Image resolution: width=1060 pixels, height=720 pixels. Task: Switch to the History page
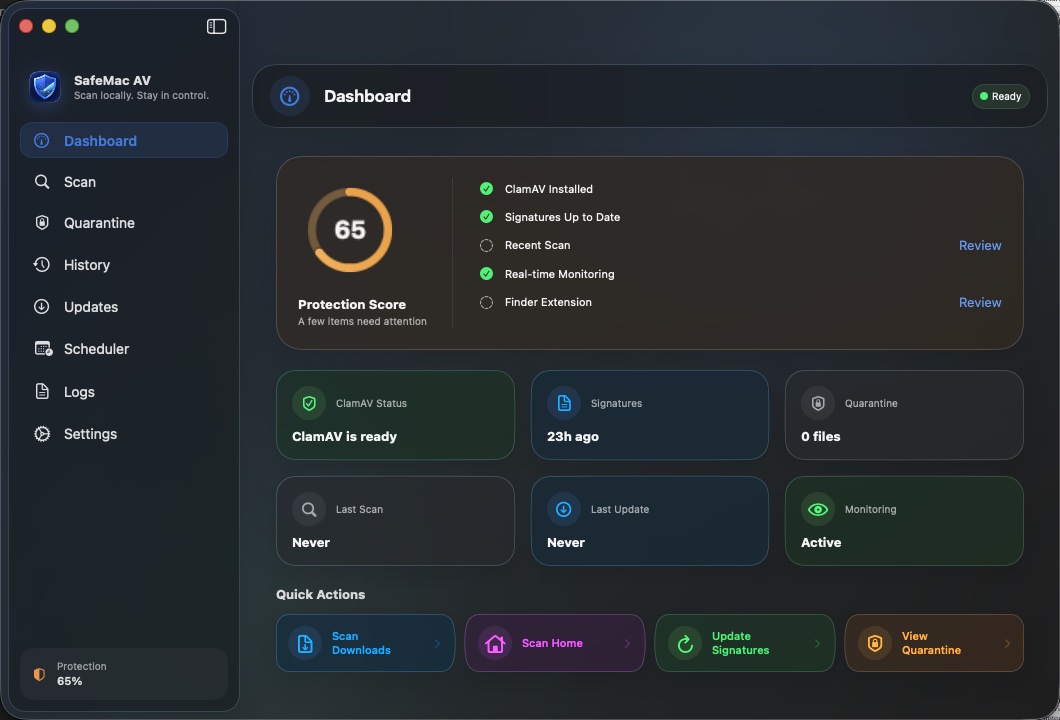point(124,265)
